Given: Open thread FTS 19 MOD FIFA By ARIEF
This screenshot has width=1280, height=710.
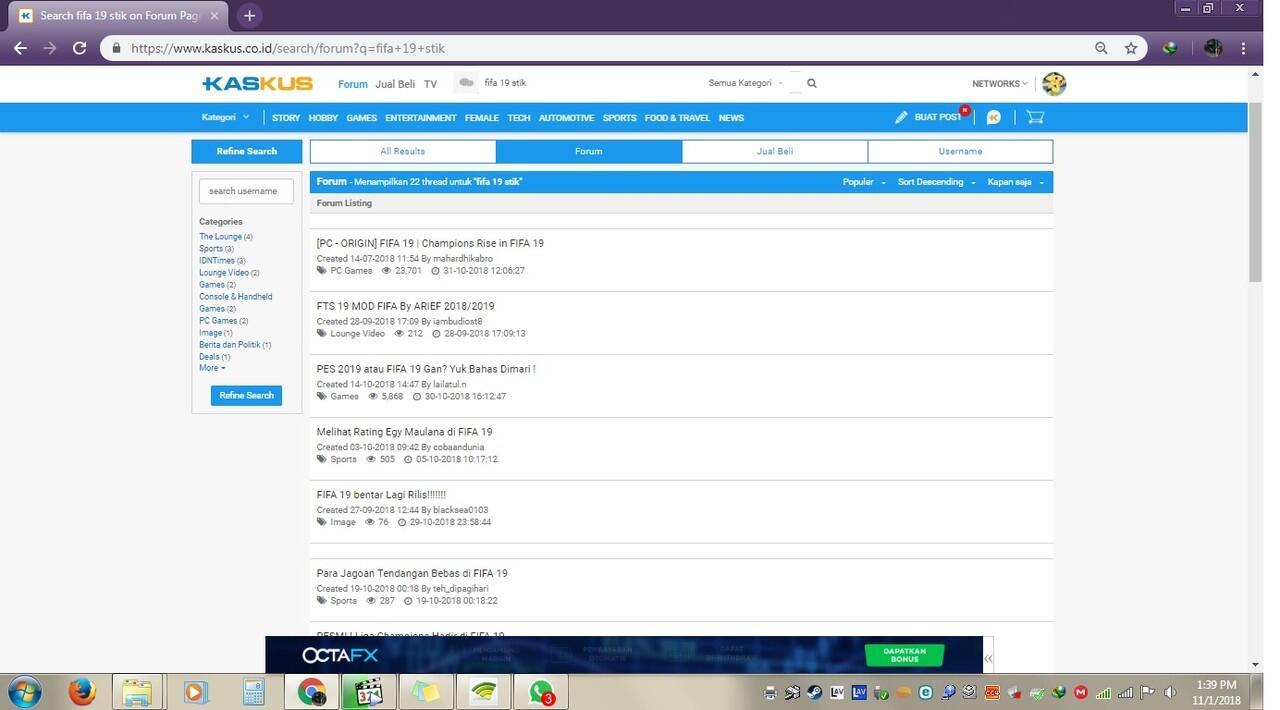Looking at the screenshot, I should 405,306.
